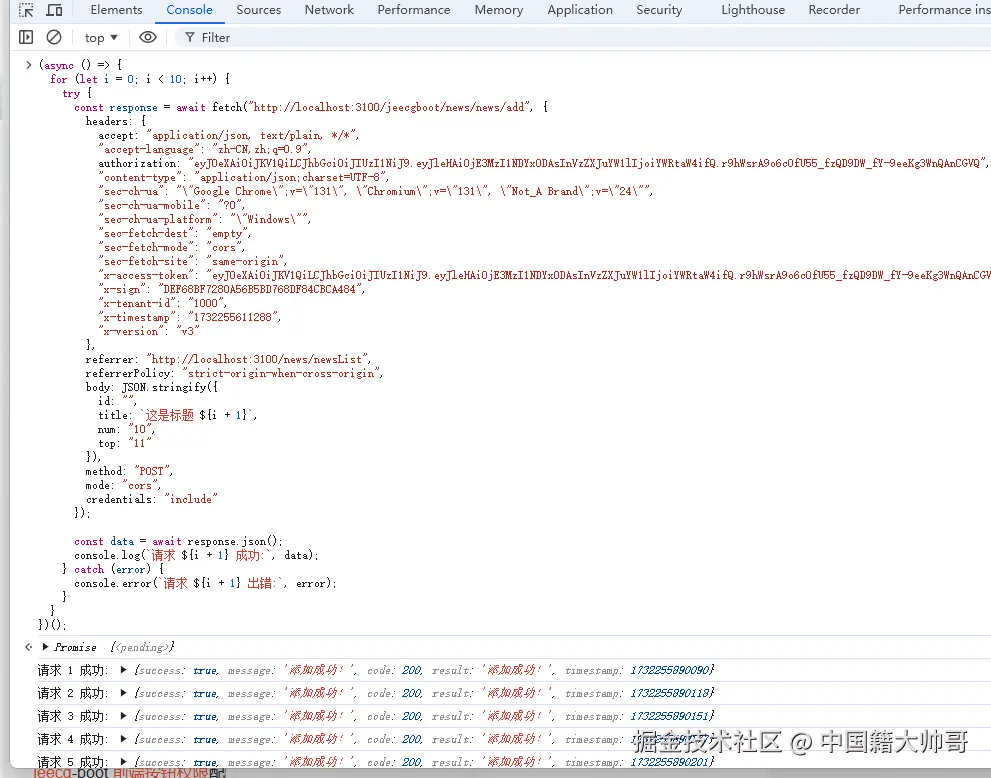Switch to the Lighthouse tab

pyautogui.click(x=753, y=10)
